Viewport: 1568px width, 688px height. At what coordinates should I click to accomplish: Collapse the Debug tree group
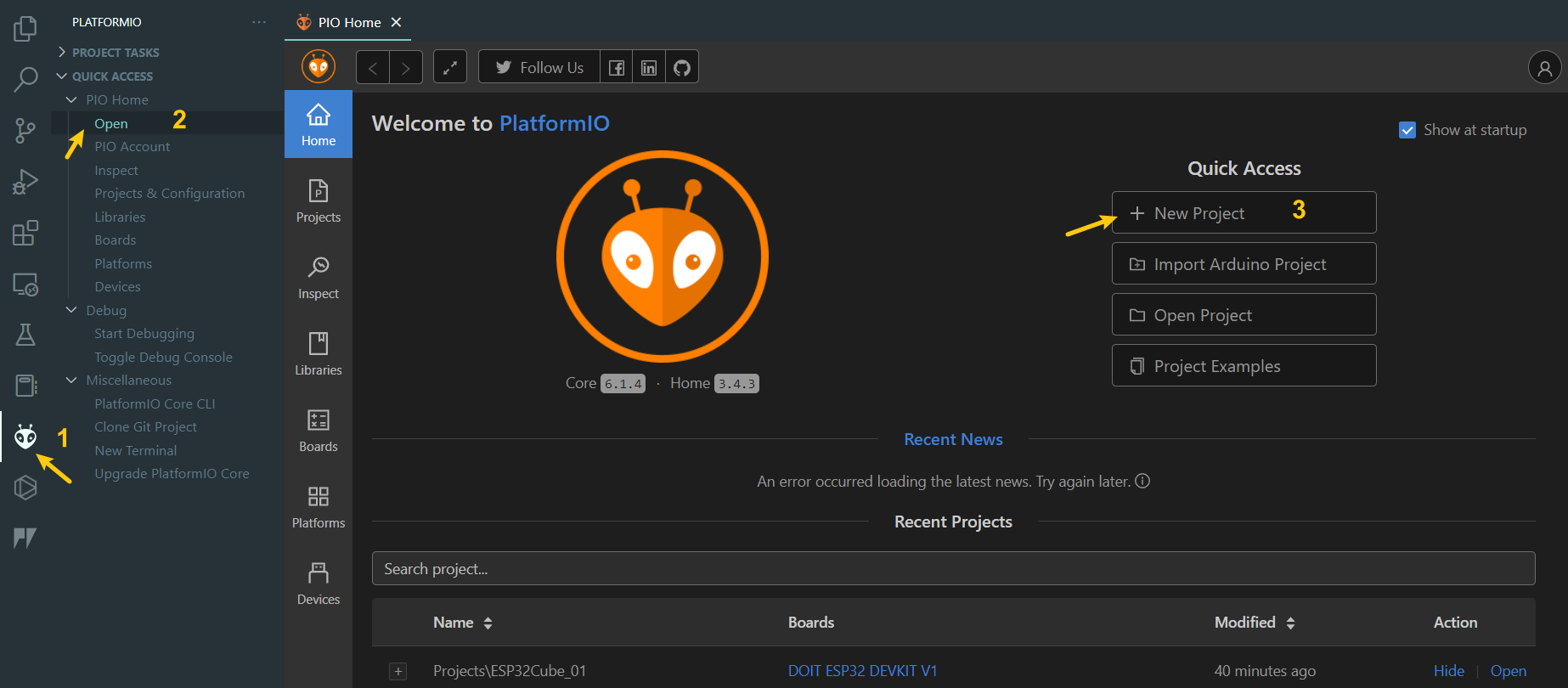(71, 310)
